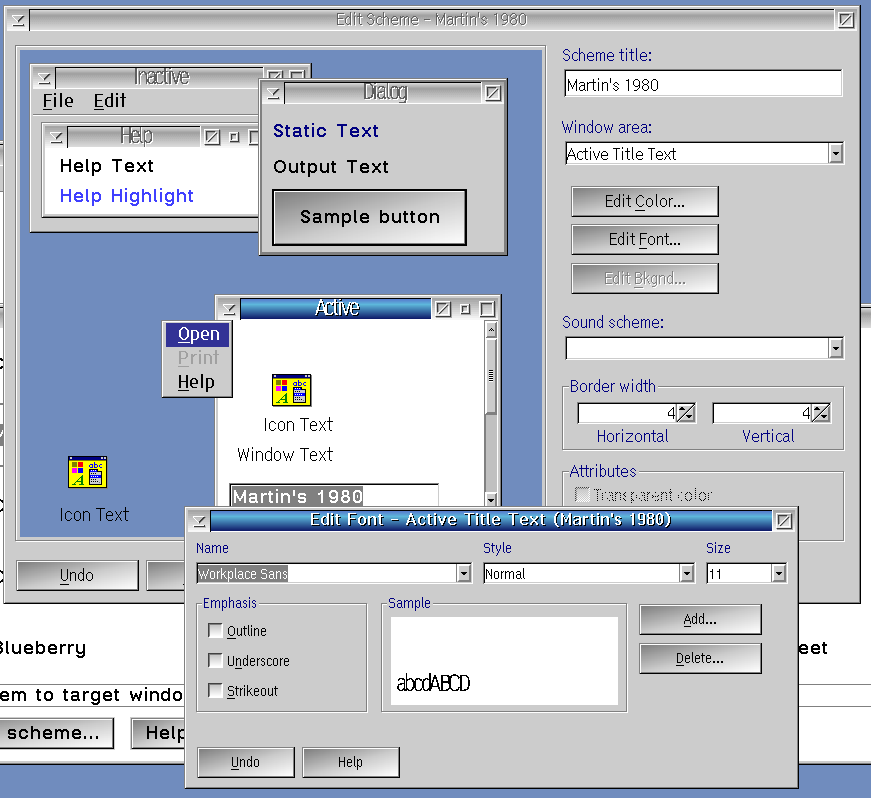
Task: Click File in the Inactive window's menu bar
Action: 58,101
